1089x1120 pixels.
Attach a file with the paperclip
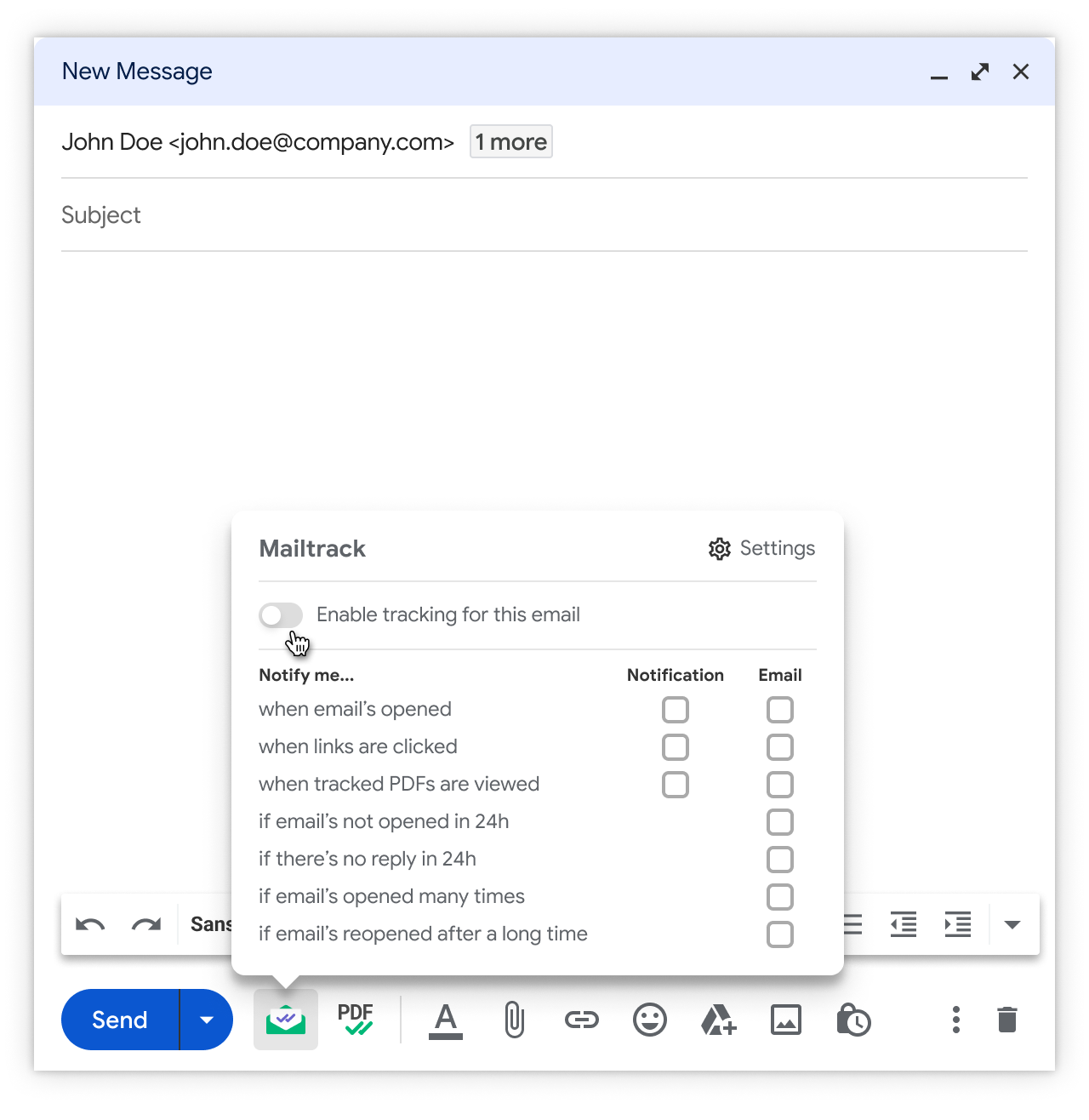click(x=514, y=1020)
